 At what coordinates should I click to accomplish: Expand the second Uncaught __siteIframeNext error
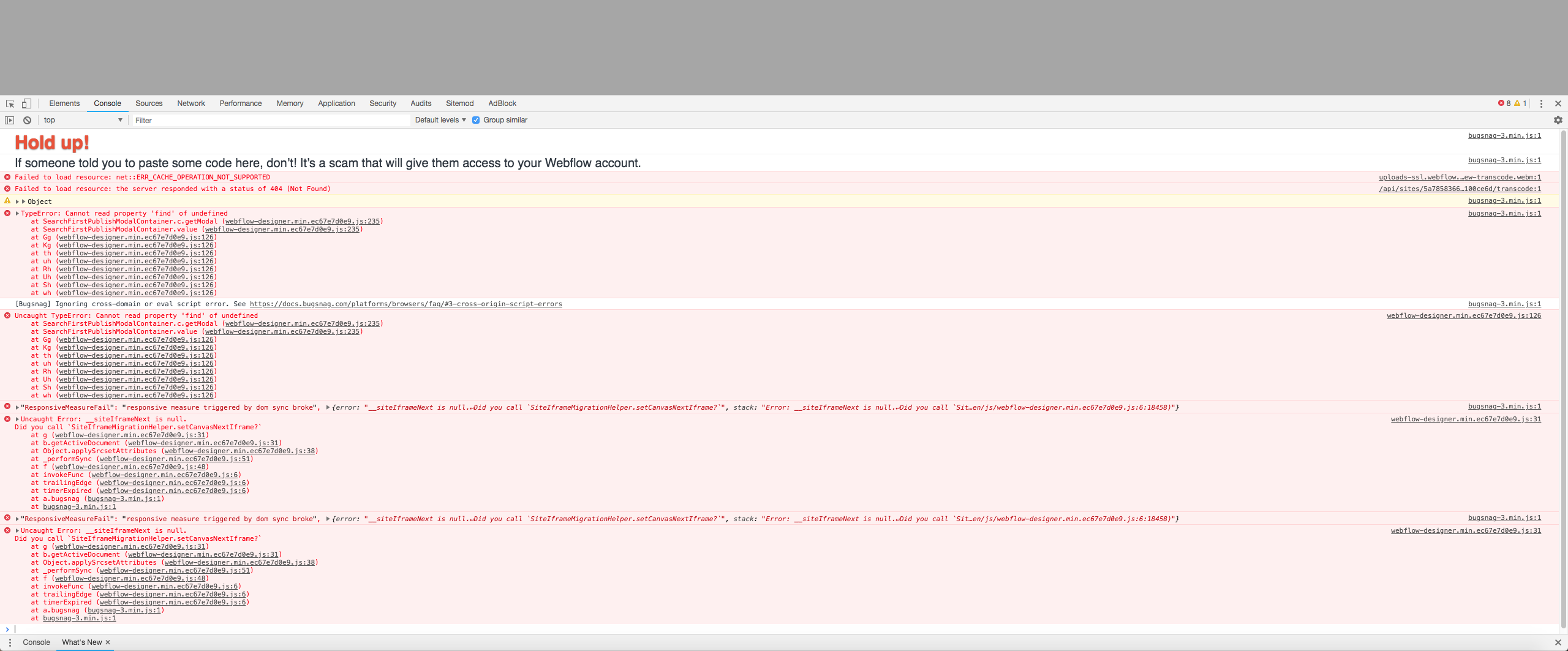click(x=17, y=531)
